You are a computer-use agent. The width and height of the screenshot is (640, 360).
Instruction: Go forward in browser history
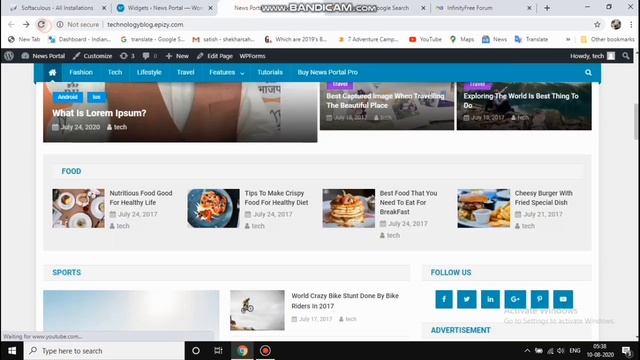pyautogui.click(x=26, y=24)
